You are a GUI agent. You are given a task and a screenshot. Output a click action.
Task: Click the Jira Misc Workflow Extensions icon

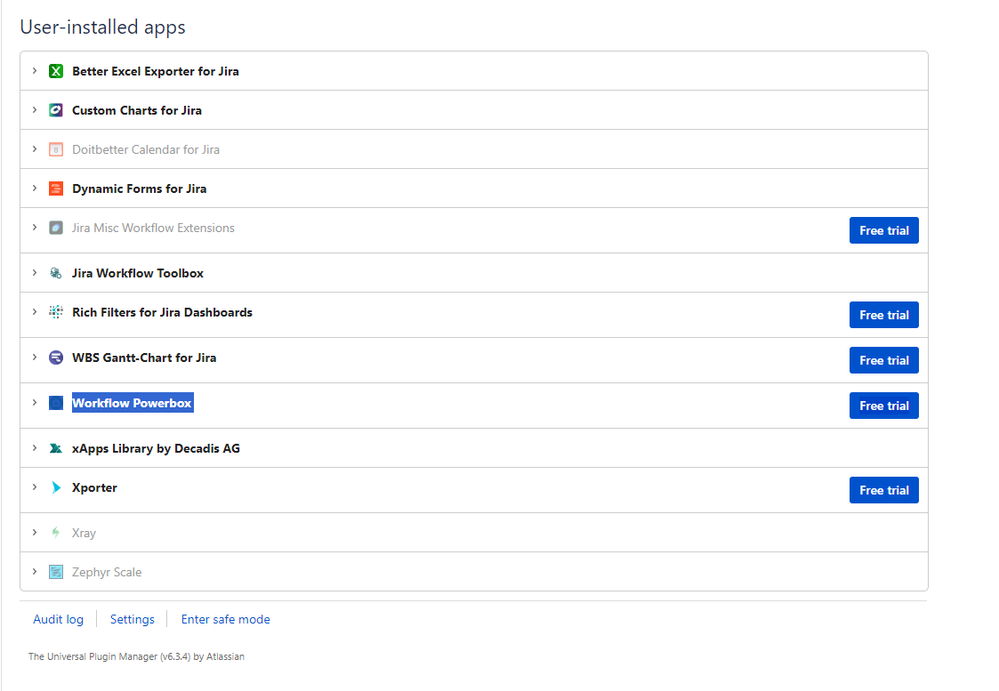[x=56, y=228]
